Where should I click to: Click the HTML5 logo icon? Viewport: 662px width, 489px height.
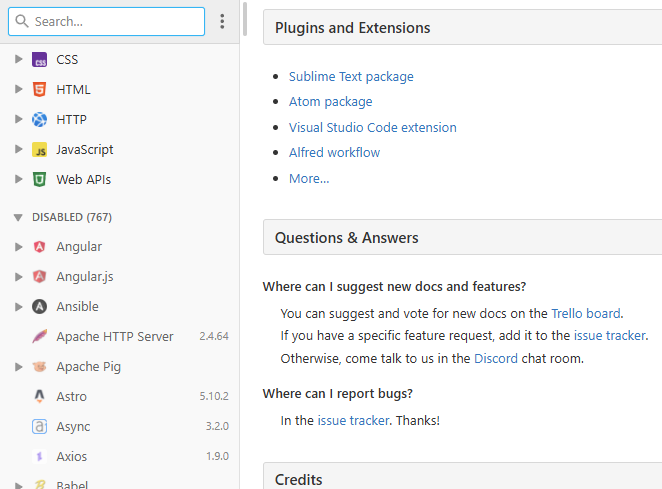coord(40,90)
